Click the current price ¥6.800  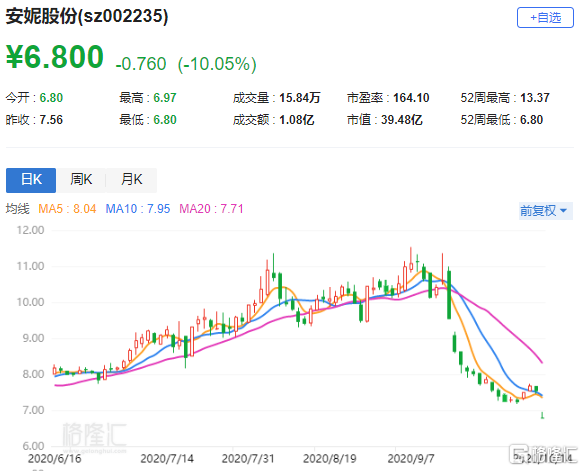55,57
